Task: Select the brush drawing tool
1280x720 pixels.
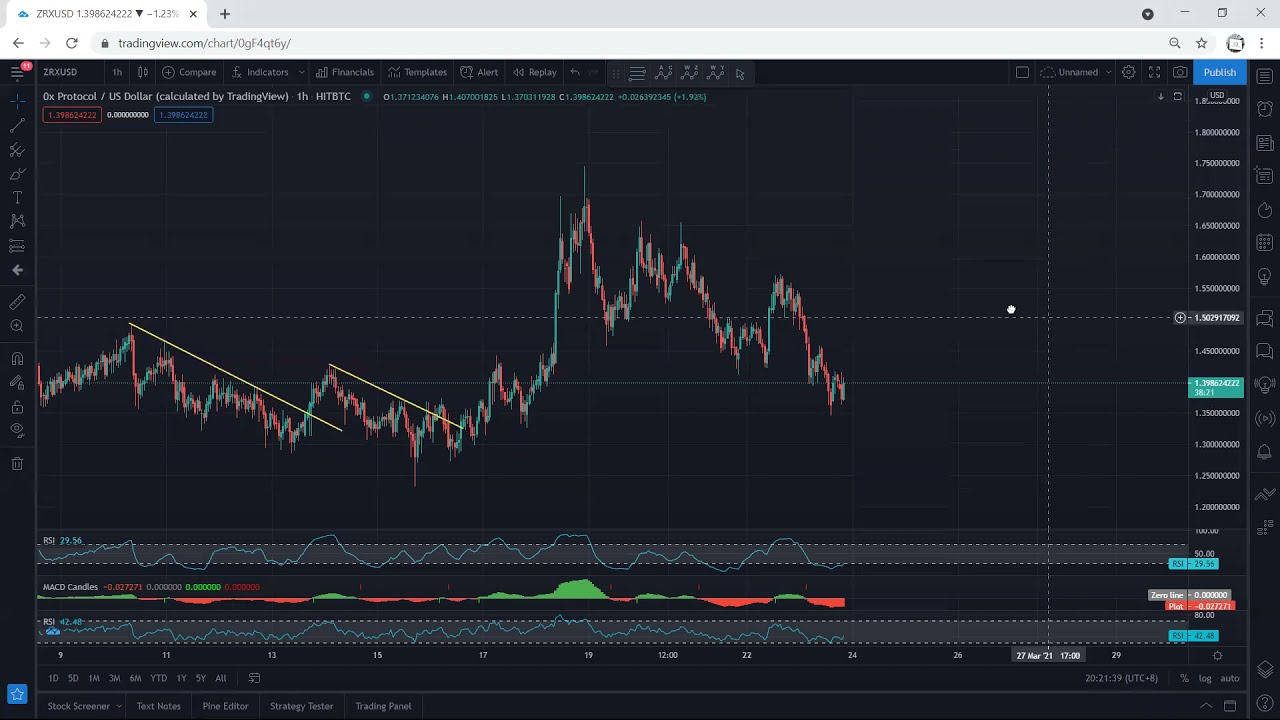Action: (x=17, y=174)
